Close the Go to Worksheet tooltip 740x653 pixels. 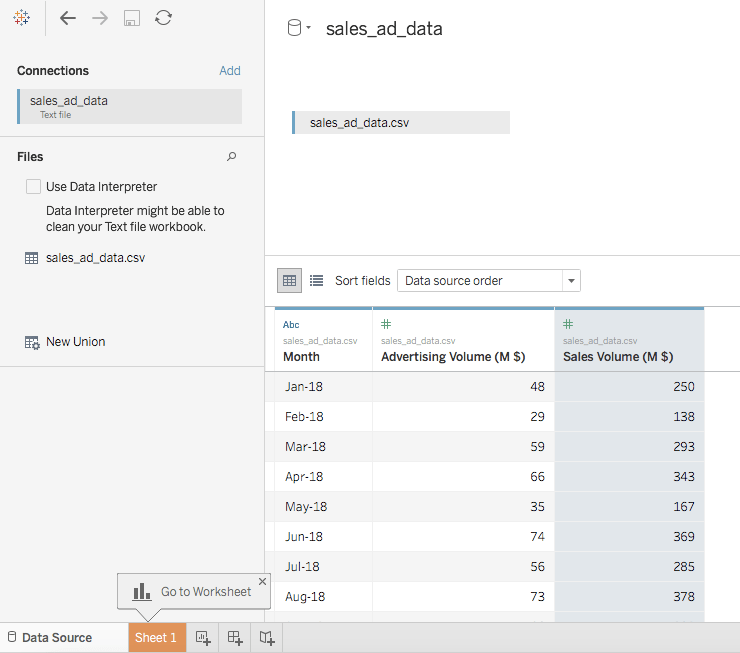[x=262, y=581]
